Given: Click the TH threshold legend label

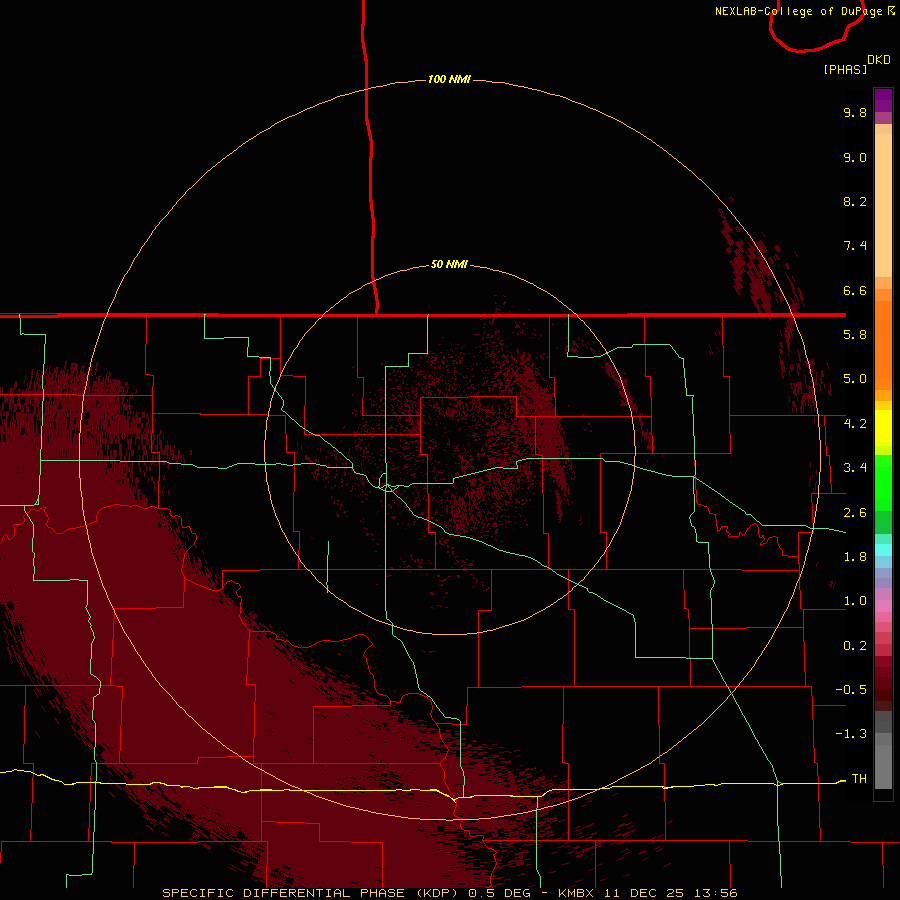Looking at the screenshot, I should pyautogui.click(x=859, y=779).
